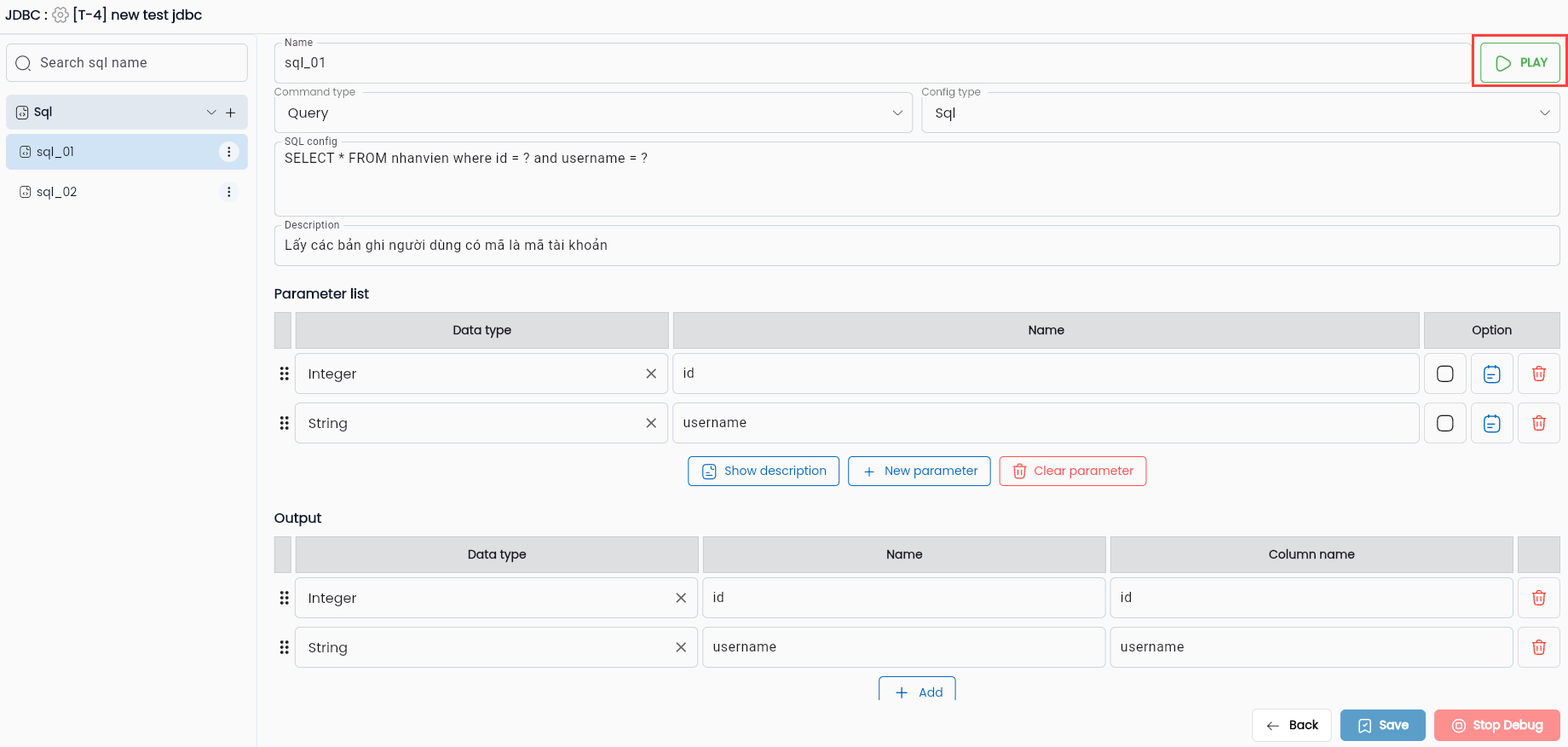
Task: Open three-dot menu for sql_01
Action: [228, 152]
